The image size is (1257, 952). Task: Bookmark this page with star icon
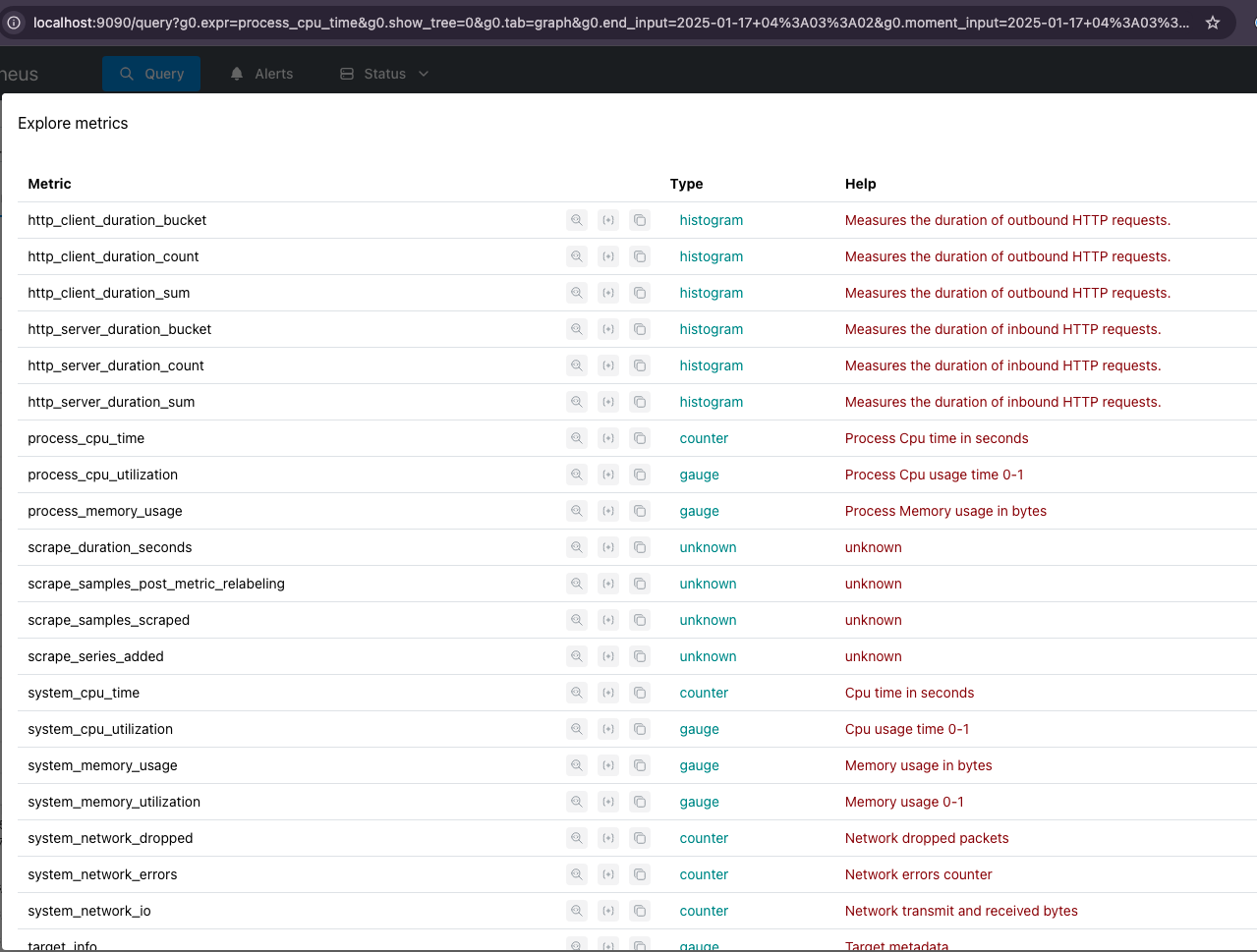click(x=1213, y=22)
